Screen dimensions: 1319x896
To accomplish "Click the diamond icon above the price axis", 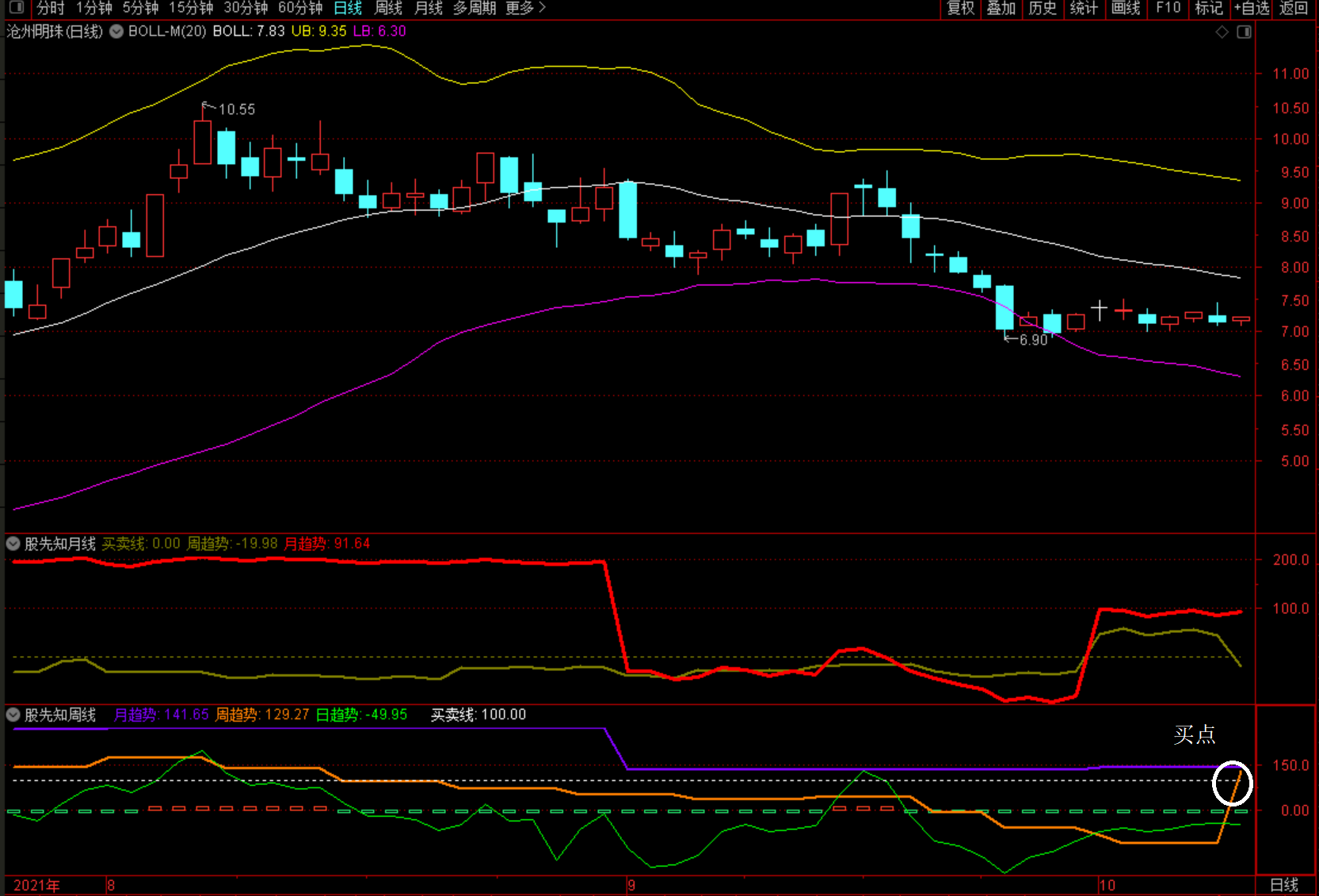I will (1222, 32).
